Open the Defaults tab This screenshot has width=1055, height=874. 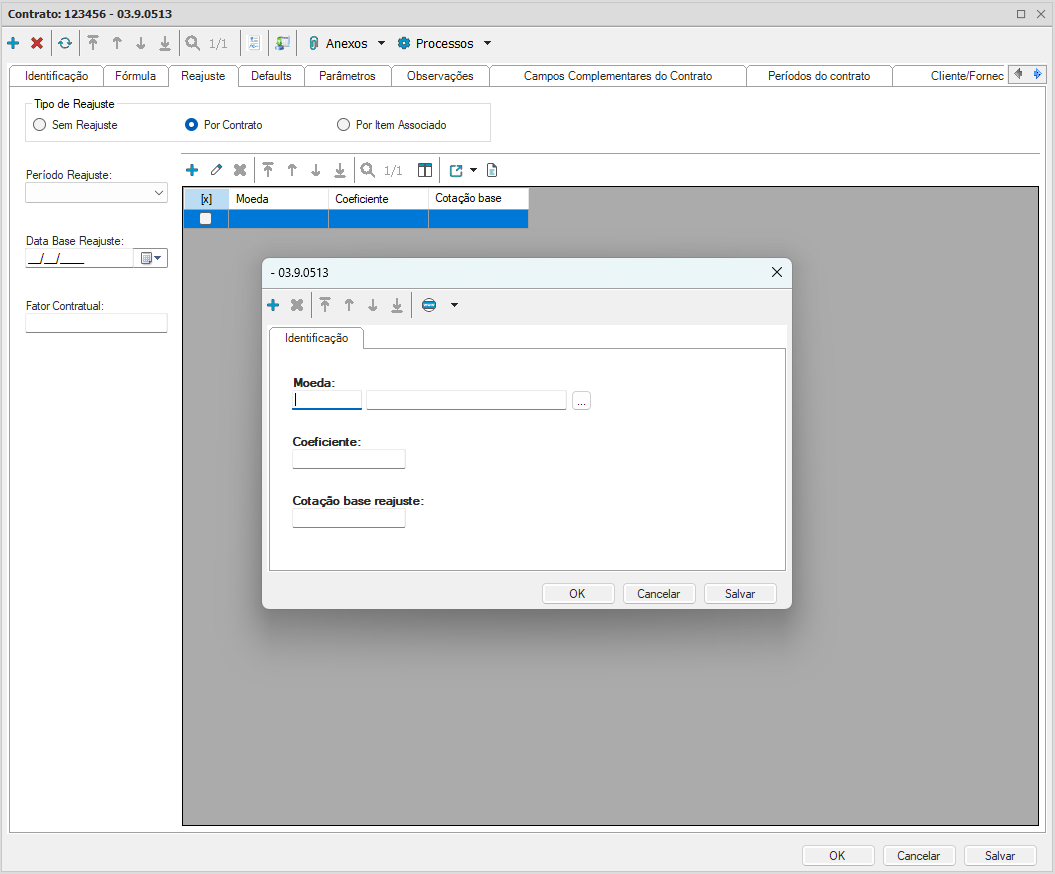pos(271,76)
